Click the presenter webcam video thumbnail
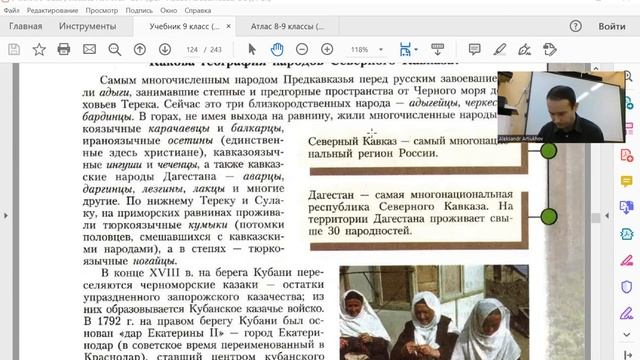This screenshot has width=640, height=360. [x=561, y=107]
